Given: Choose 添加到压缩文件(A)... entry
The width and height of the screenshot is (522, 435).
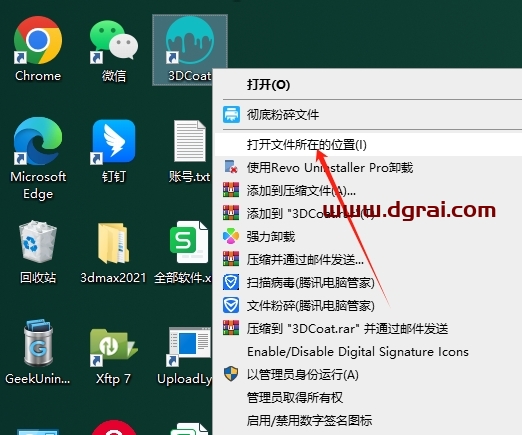Looking at the screenshot, I should click(368, 190).
